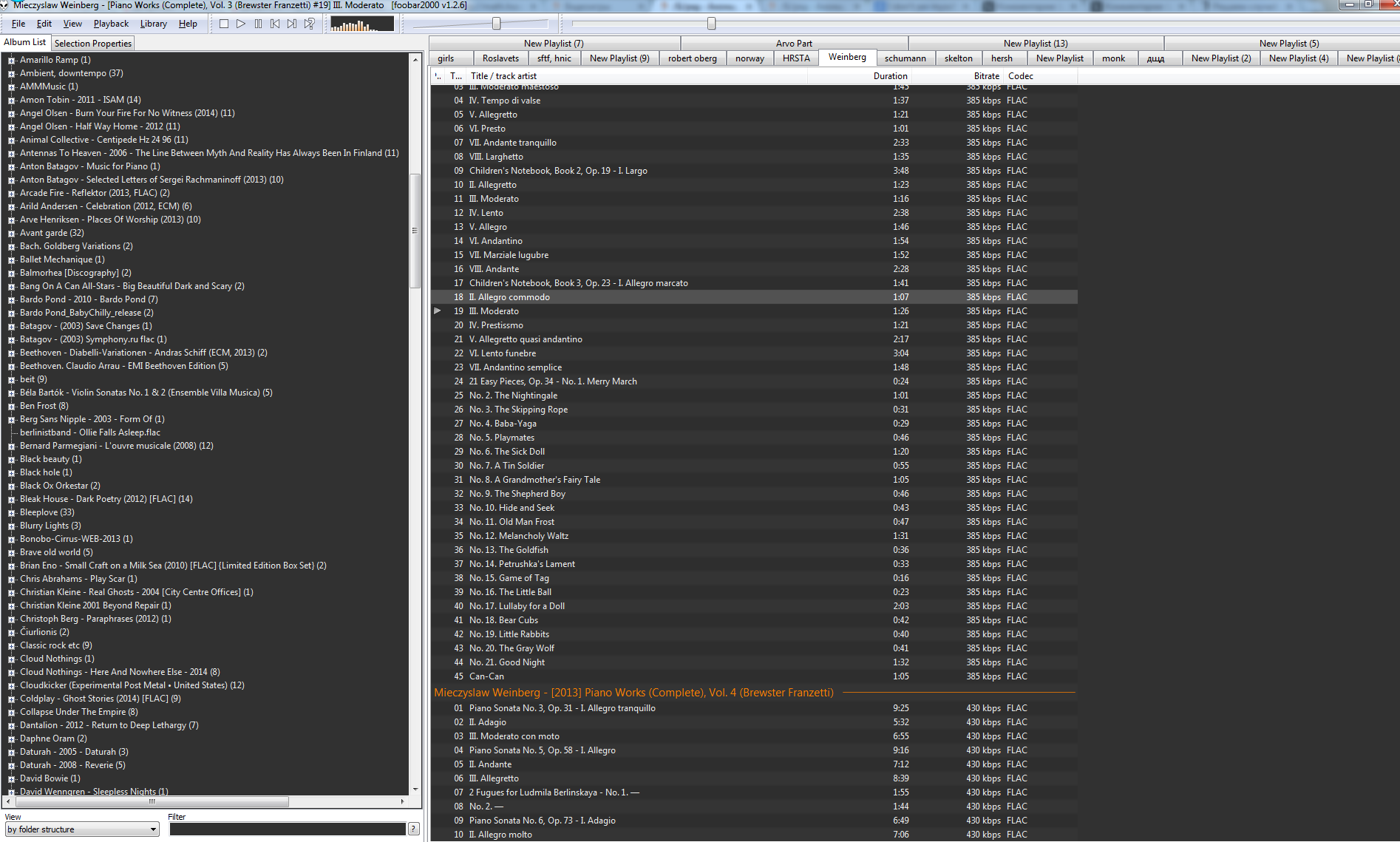Select the Cloud Nothings (1) album item
The height and width of the screenshot is (842, 1400).
[x=57, y=659]
